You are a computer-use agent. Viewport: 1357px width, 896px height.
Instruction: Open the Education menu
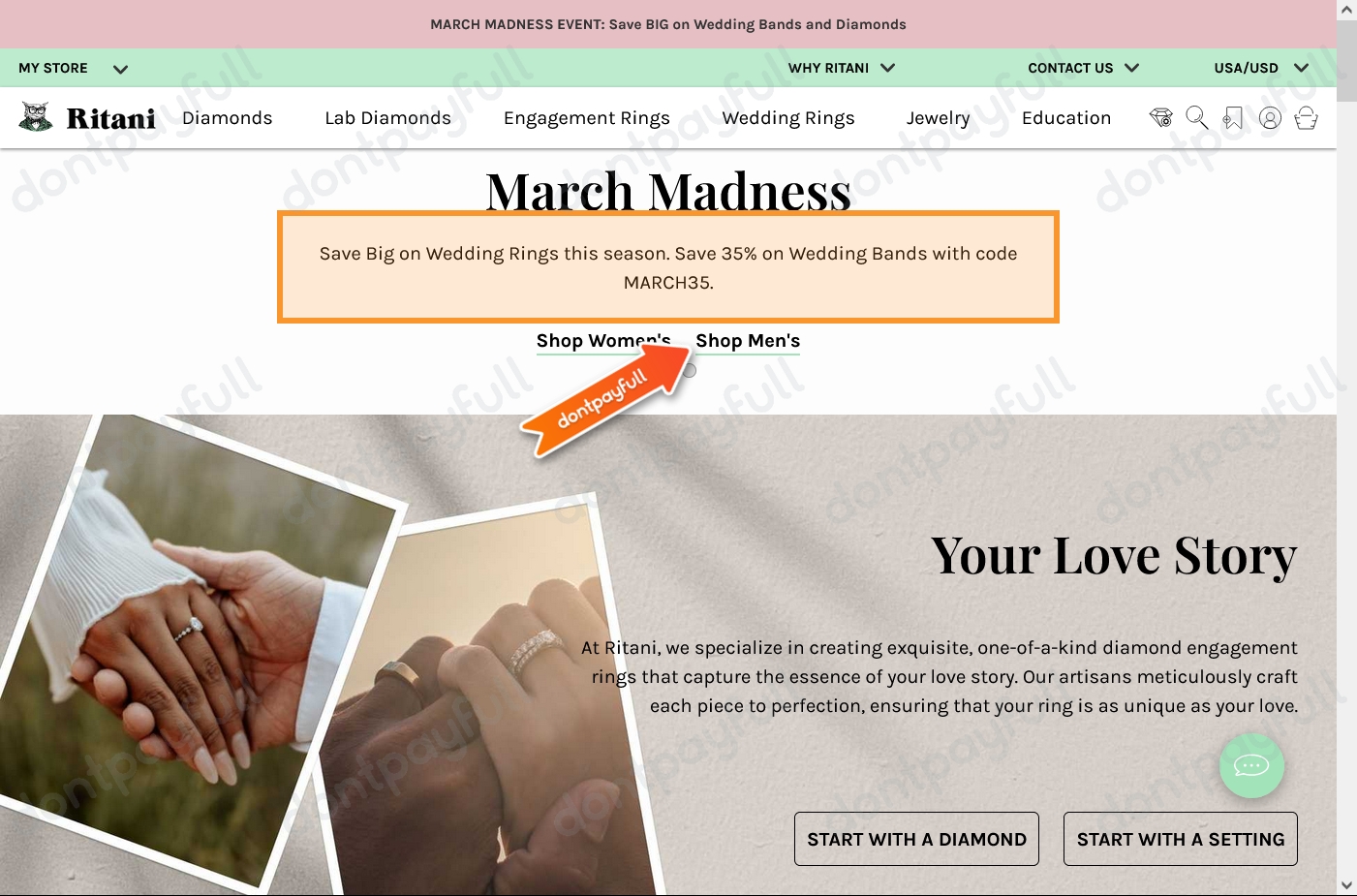[x=1066, y=118]
